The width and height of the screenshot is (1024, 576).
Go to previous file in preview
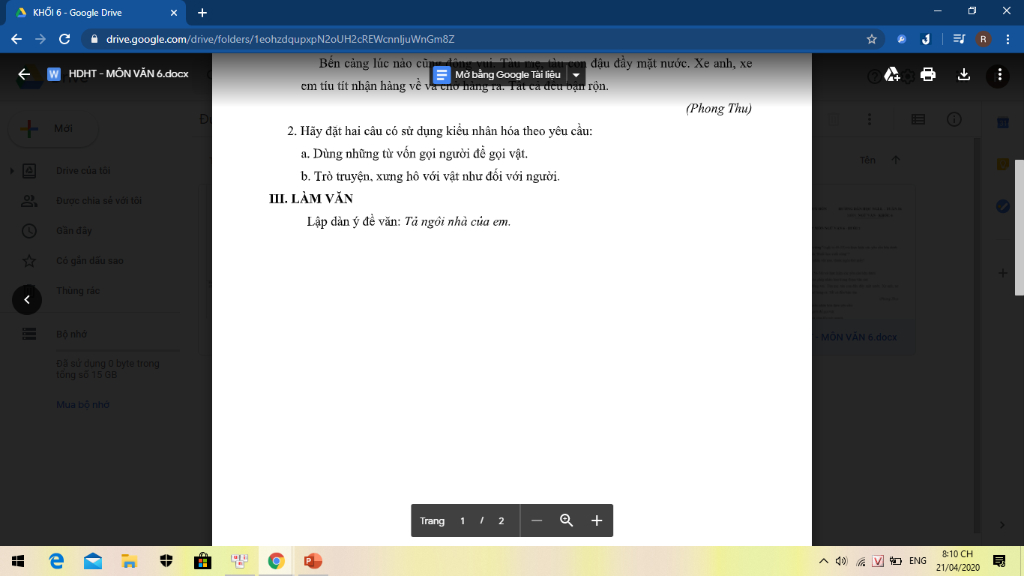pyautogui.click(x=27, y=300)
